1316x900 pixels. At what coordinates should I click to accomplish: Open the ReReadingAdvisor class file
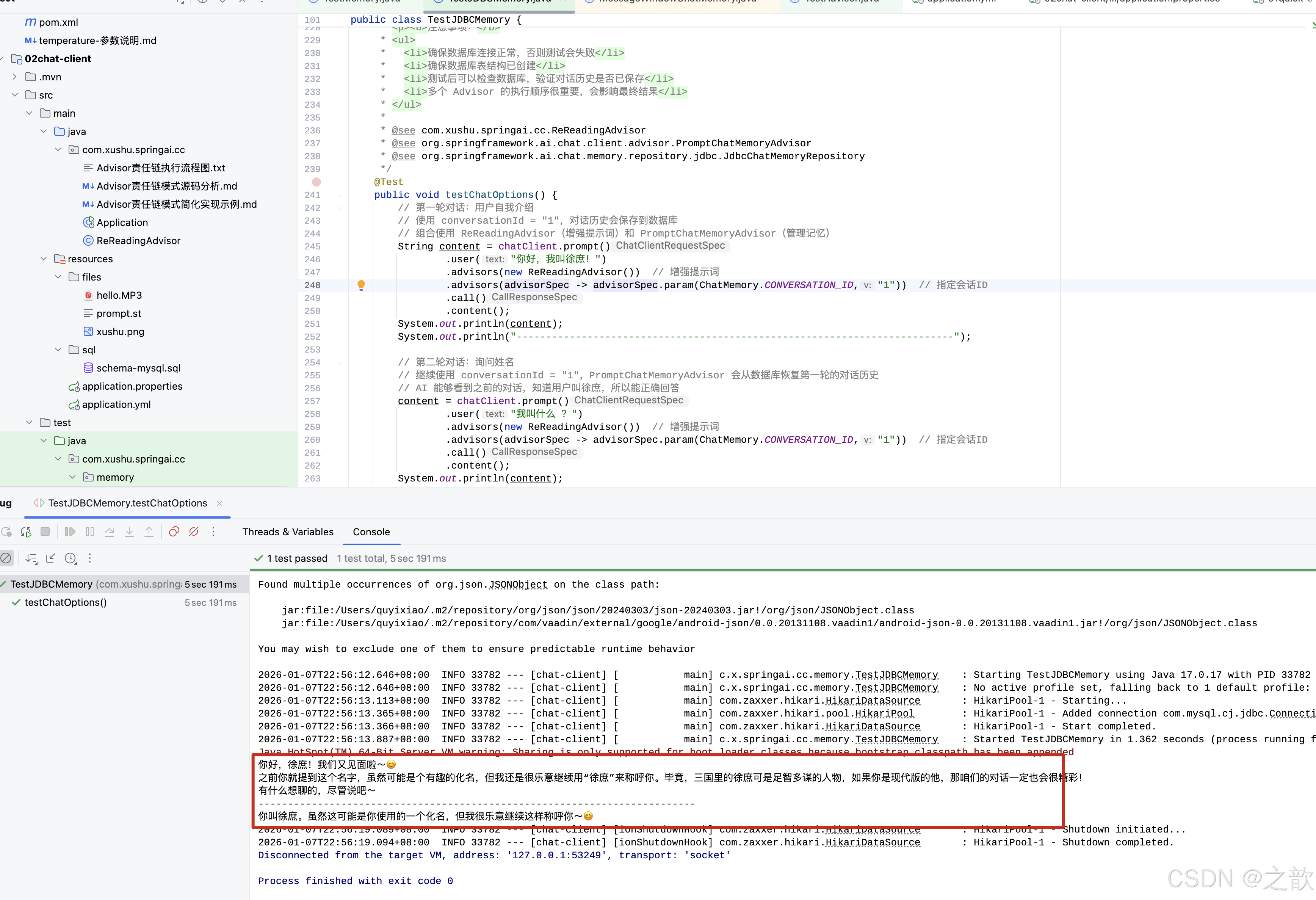(x=138, y=241)
